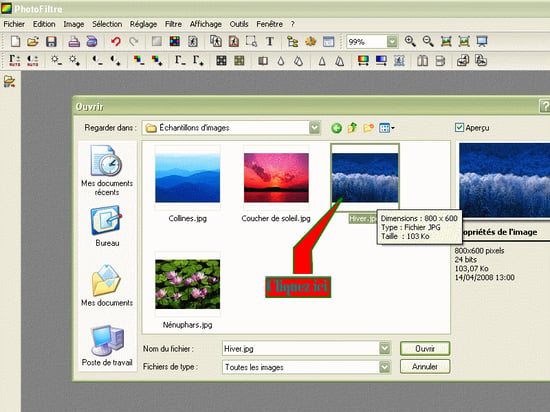
Task: Convert to grayscale with black grid icon
Action: click(221, 61)
